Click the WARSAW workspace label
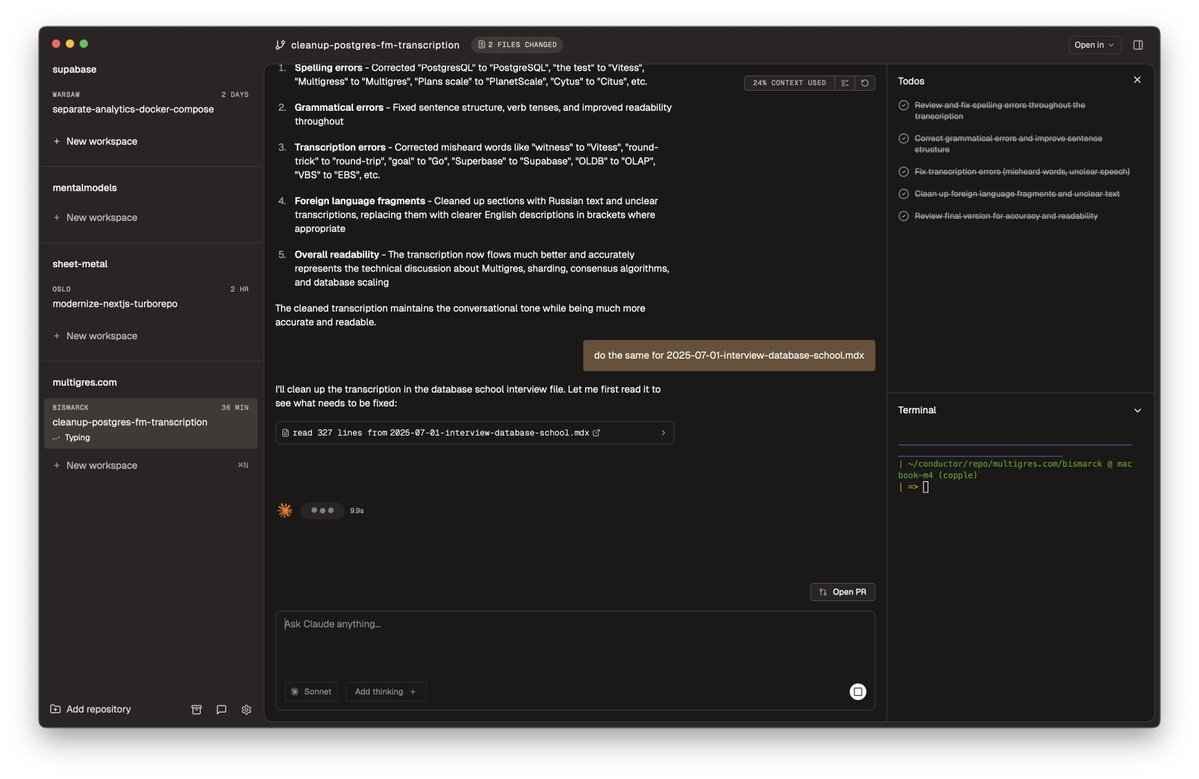Image resolution: width=1199 pixels, height=779 pixels. (x=66, y=95)
